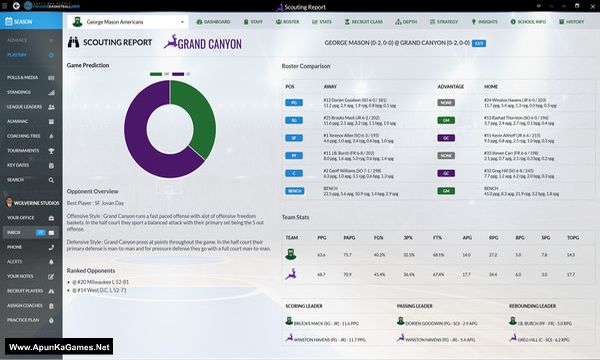This screenshot has width=600, height=360.
Task: Switch to the Roster tab
Action: pyautogui.click(x=288, y=22)
